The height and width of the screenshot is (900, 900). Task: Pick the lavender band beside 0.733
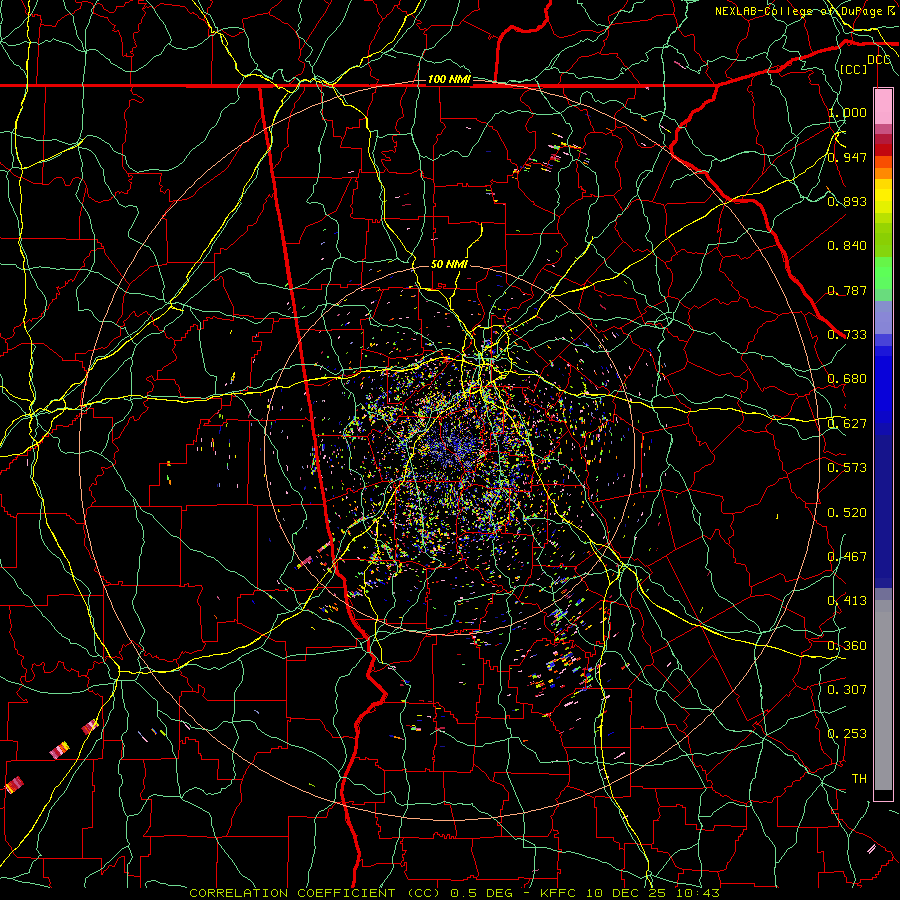coord(883,317)
